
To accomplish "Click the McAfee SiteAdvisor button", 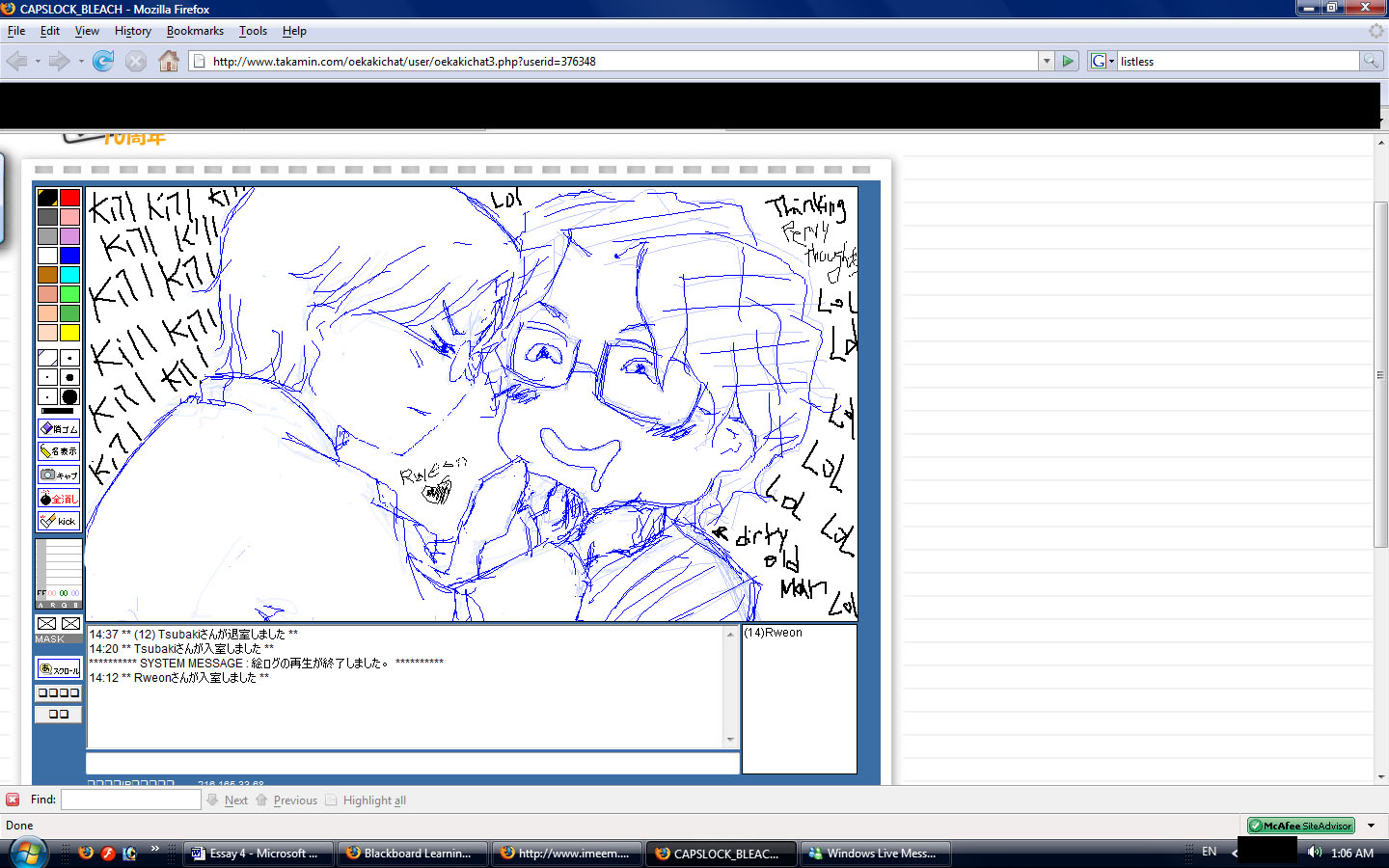I will tap(1301, 826).
